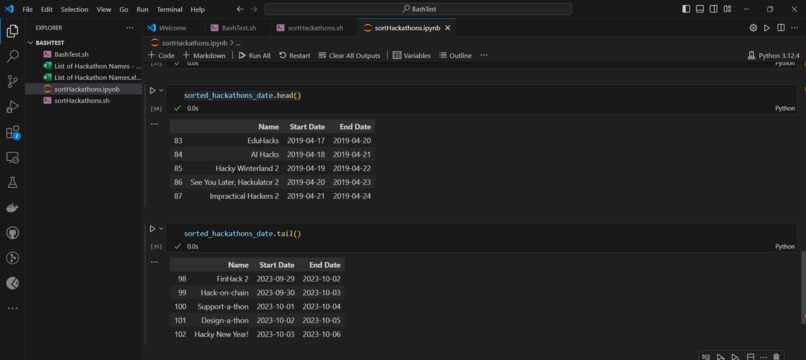
Task: Open the Variables panel
Action: [412, 56]
